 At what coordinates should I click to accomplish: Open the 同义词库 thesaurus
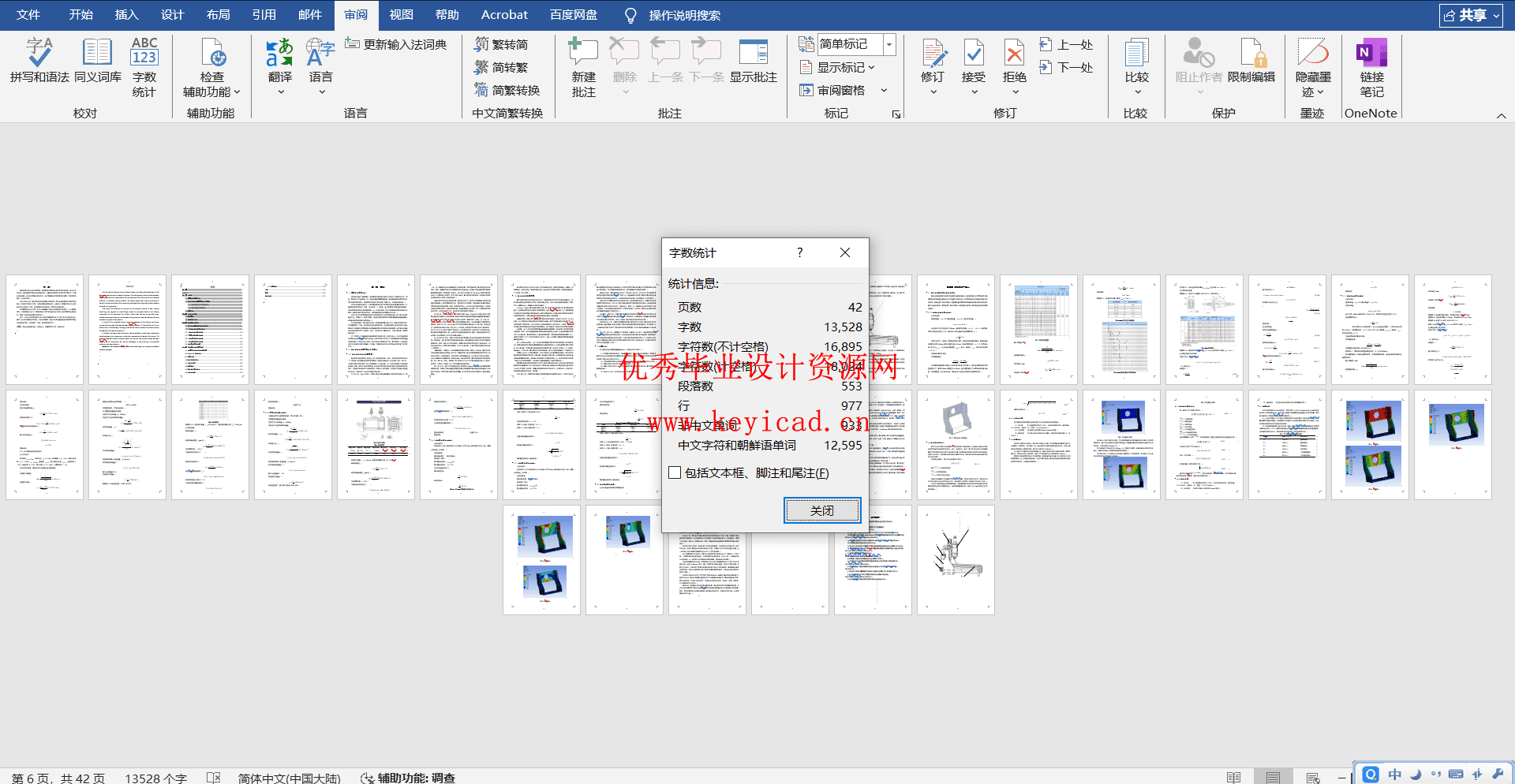click(x=97, y=60)
